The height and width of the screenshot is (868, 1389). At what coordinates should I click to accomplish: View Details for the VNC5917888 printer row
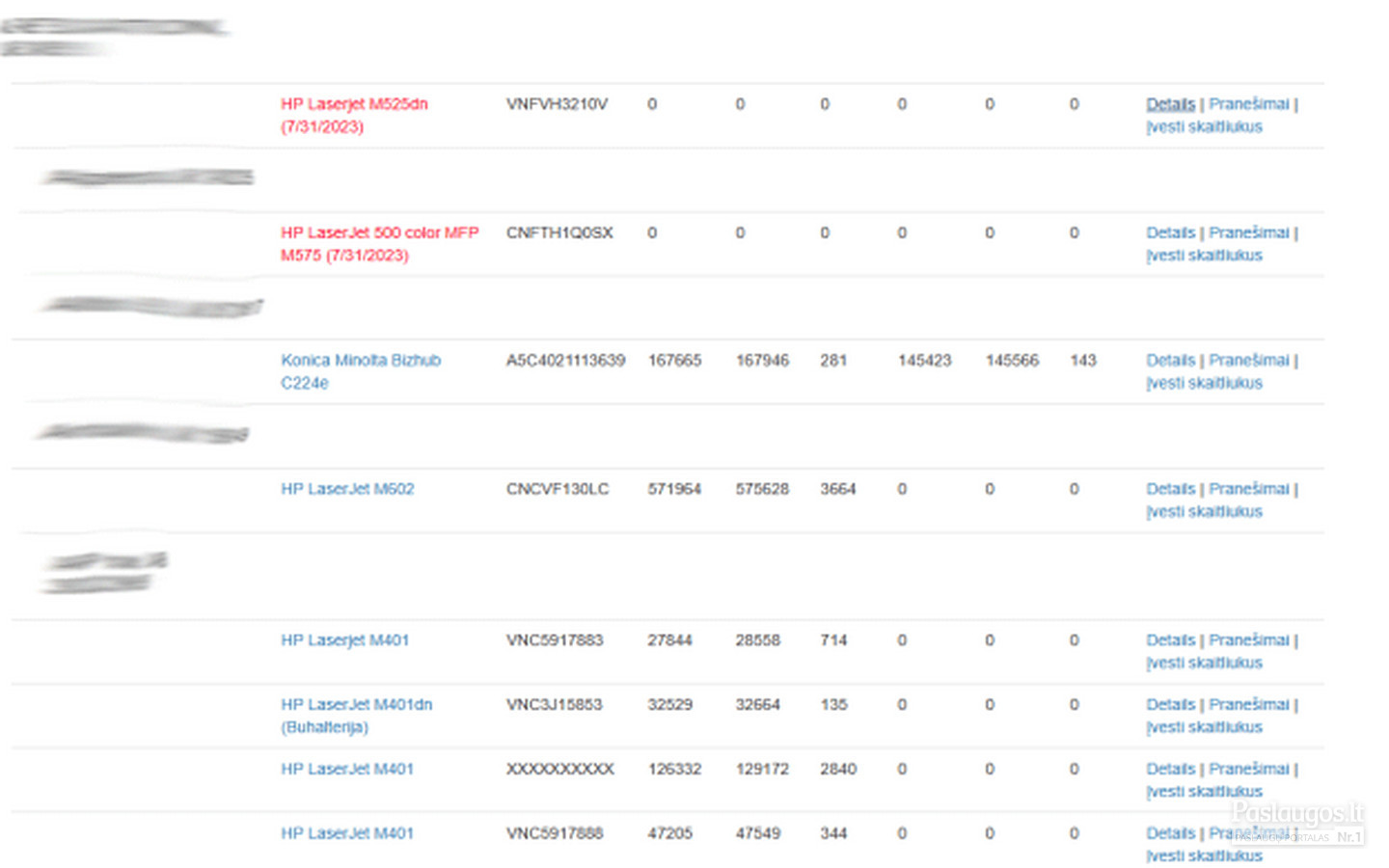[x=1170, y=833]
